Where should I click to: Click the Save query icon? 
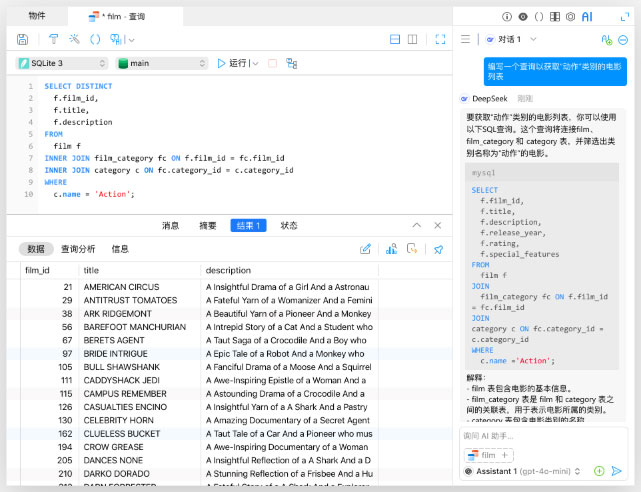coord(22,39)
